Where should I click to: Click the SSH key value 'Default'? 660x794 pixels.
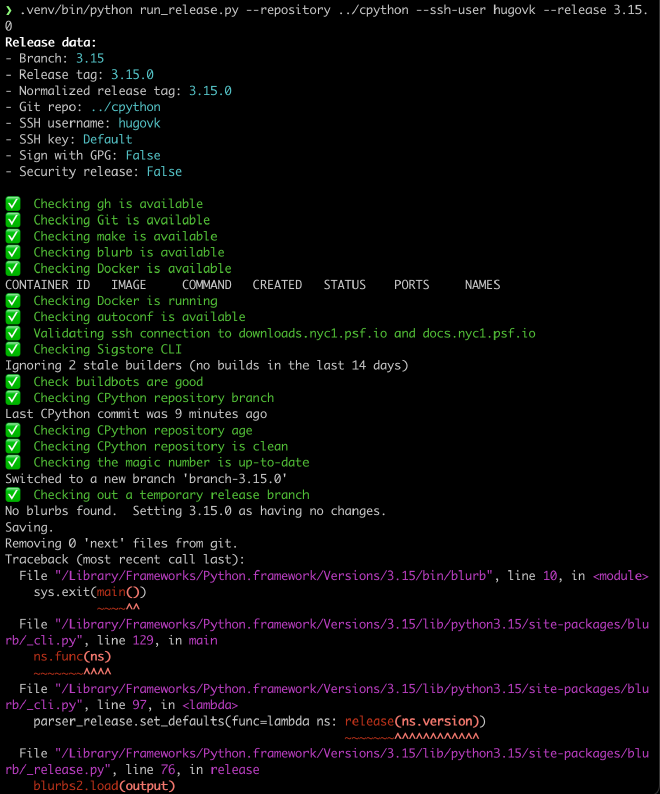[107, 140]
